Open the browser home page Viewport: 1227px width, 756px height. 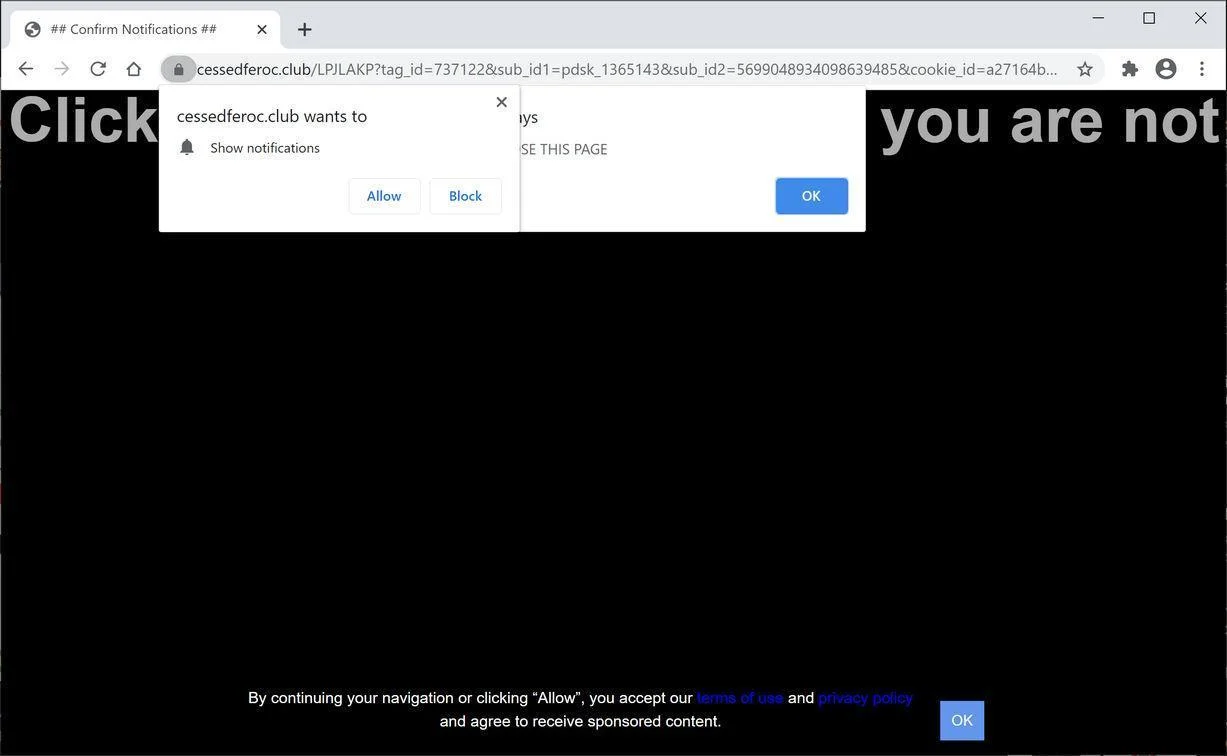pos(134,69)
